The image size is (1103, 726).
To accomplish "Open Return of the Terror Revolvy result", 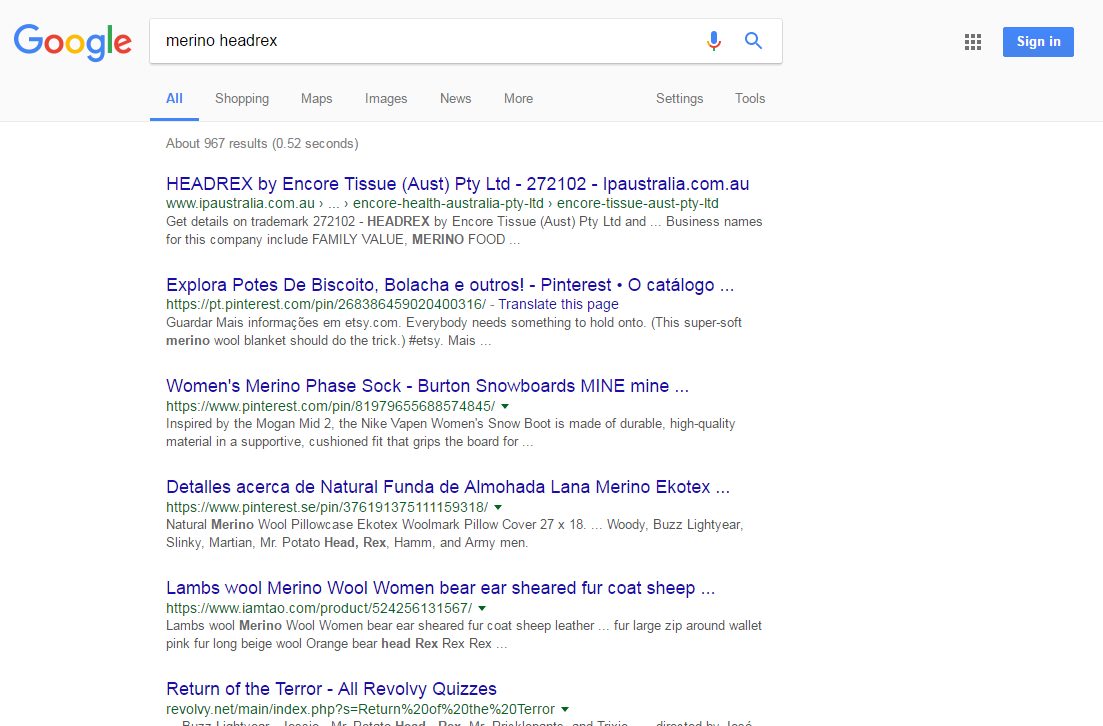I will click(331, 689).
